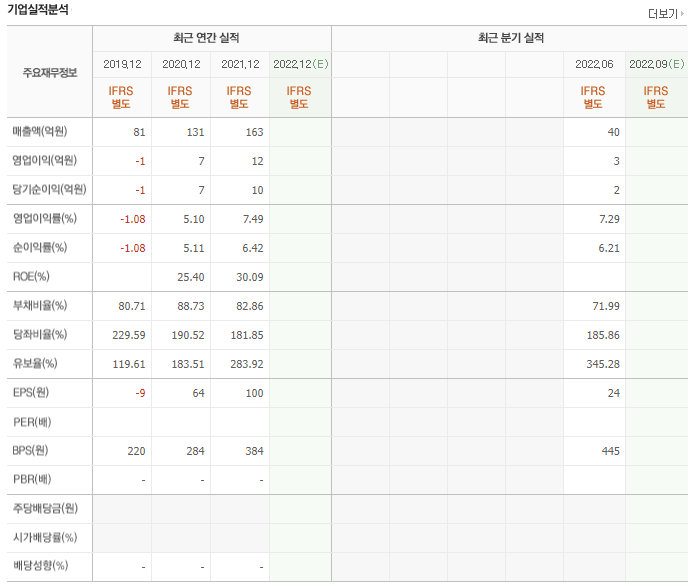Click the BPS value 220
This screenshot has width=697, height=586.
pyautogui.click(x=136, y=451)
